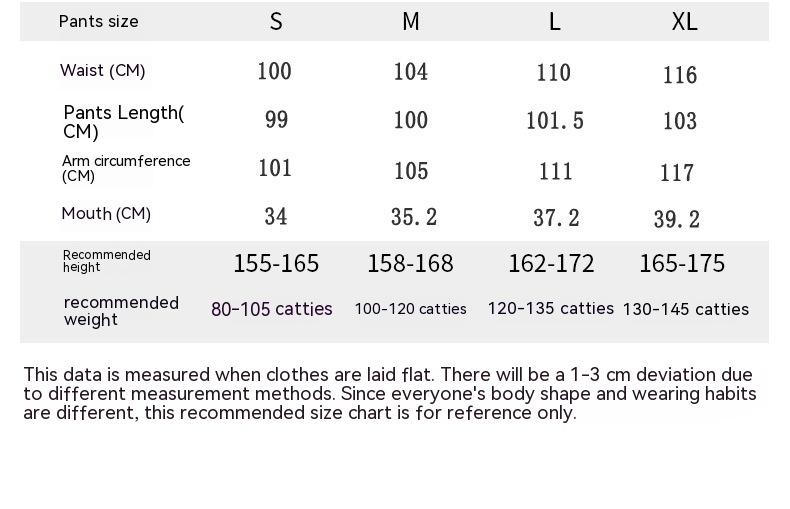Image resolution: width=790 pixels, height=509 pixels.
Task: Select the "Mouth (CM)" row label
Action: tap(106, 214)
